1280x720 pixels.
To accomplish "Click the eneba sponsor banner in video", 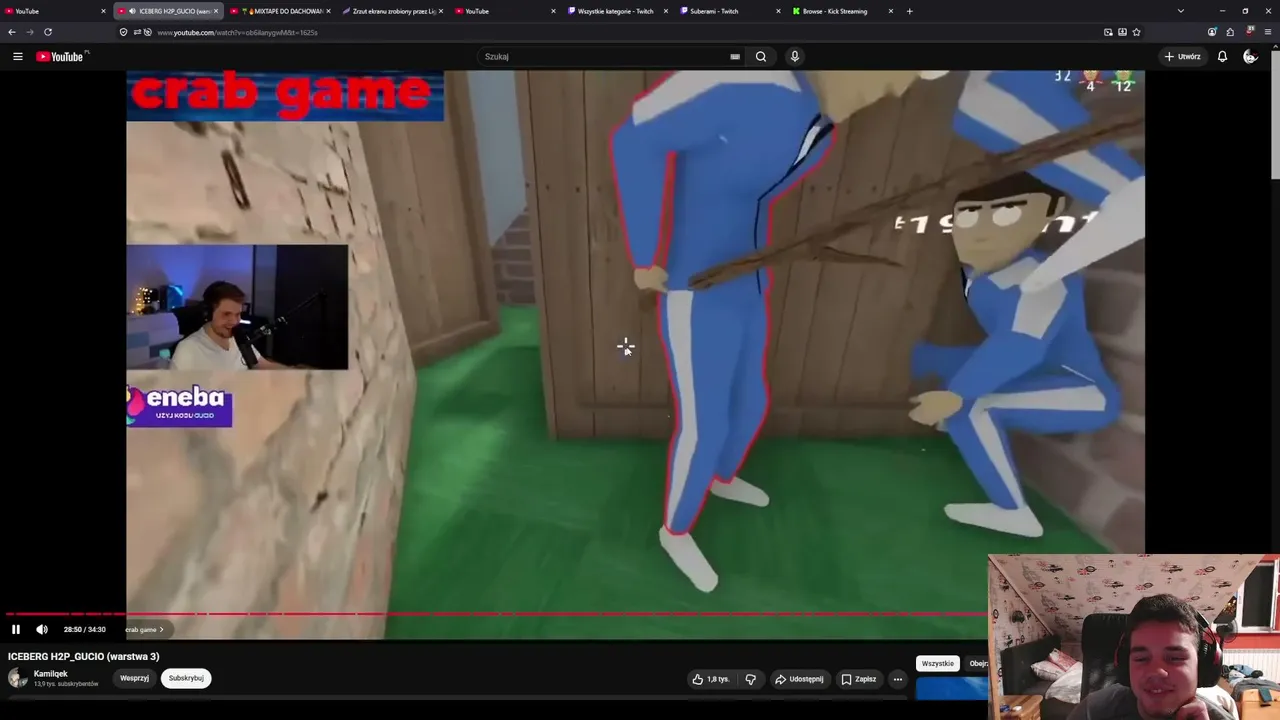I will [x=180, y=405].
